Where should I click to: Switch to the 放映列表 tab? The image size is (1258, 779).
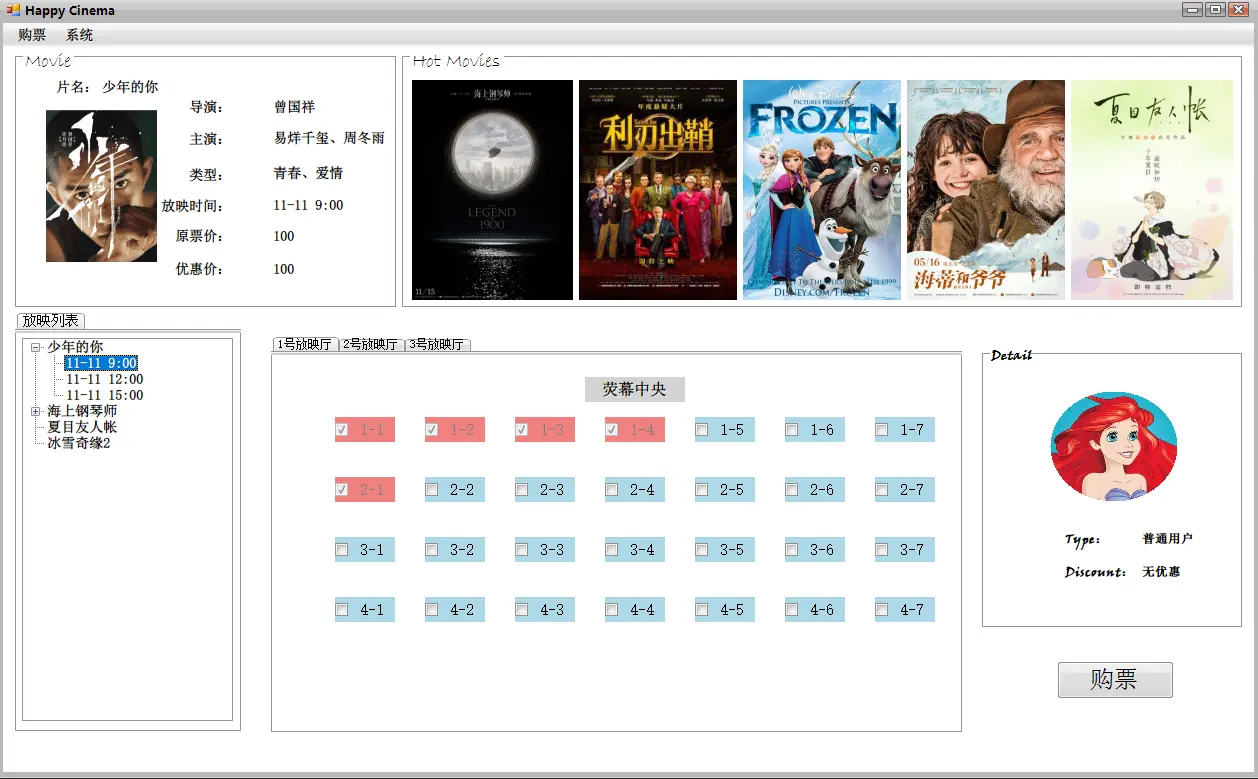click(51, 321)
